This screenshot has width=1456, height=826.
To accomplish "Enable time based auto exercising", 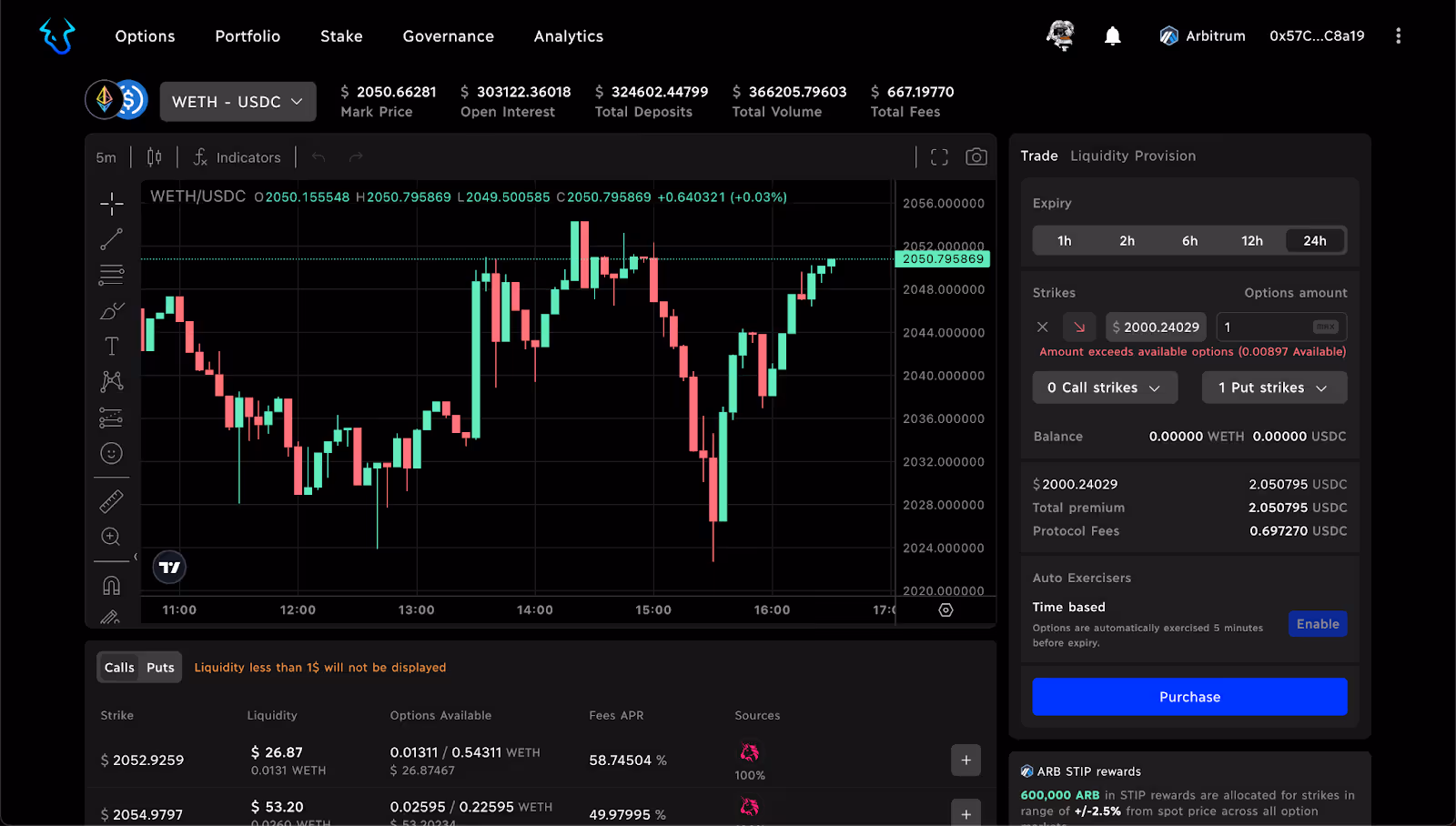I will (x=1317, y=623).
